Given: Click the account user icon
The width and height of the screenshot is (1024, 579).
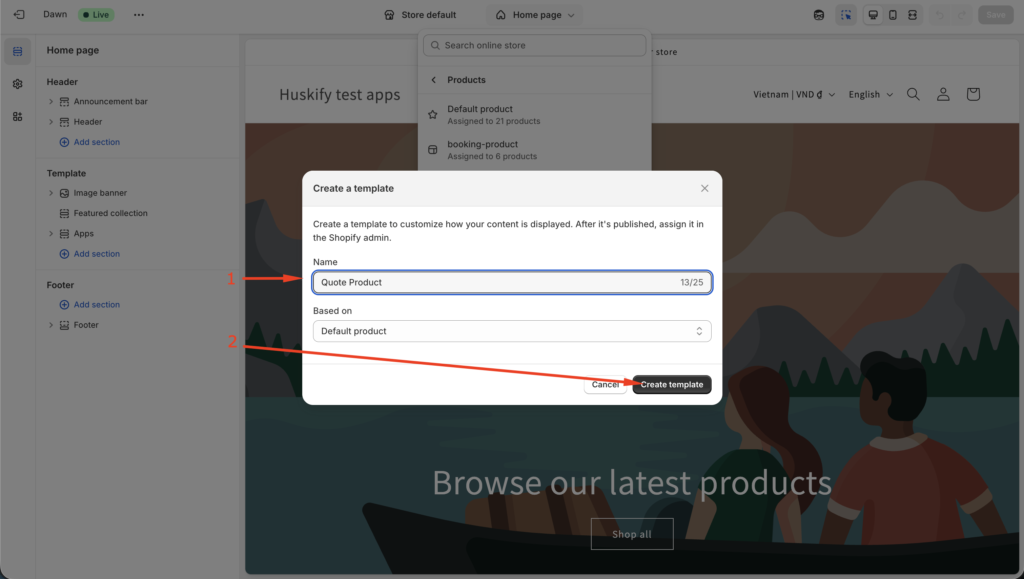Looking at the screenshot, I should click(x=943, y=94).
